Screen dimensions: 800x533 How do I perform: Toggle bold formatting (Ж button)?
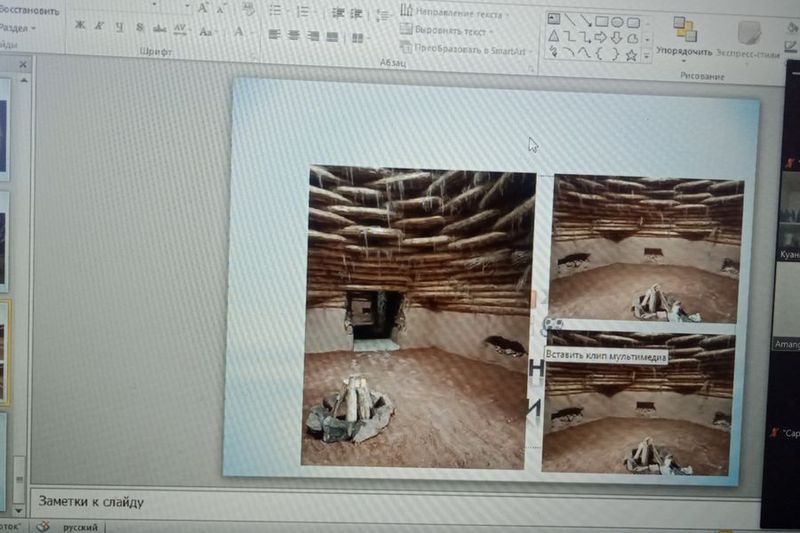(79, 26)
